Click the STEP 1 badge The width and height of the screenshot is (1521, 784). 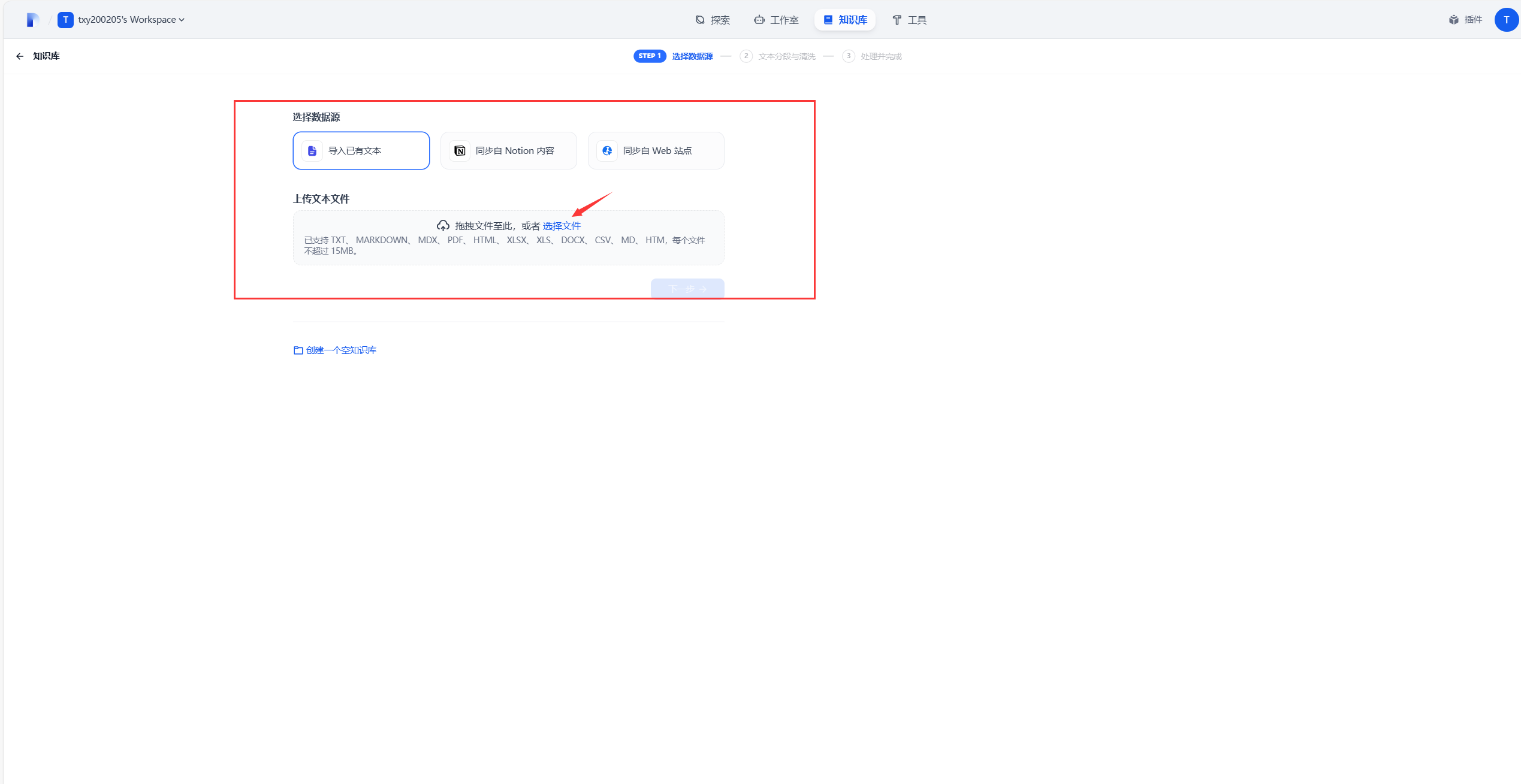click(650, 56)
